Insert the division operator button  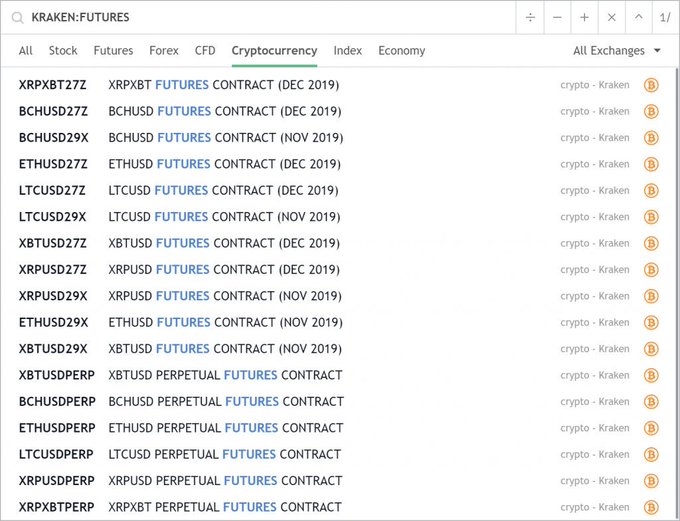point(530,17)
